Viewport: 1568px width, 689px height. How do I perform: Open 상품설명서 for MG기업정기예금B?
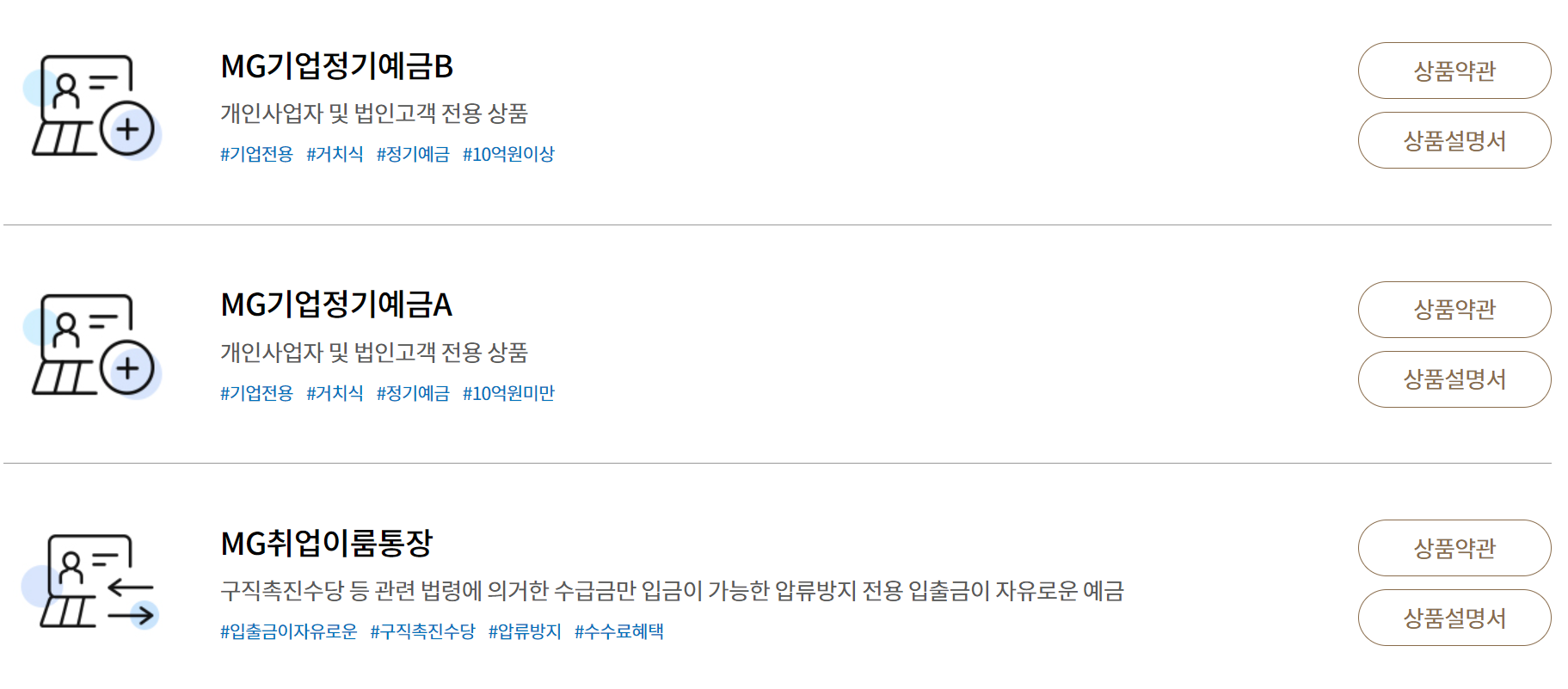click(x=1454, y=140)
